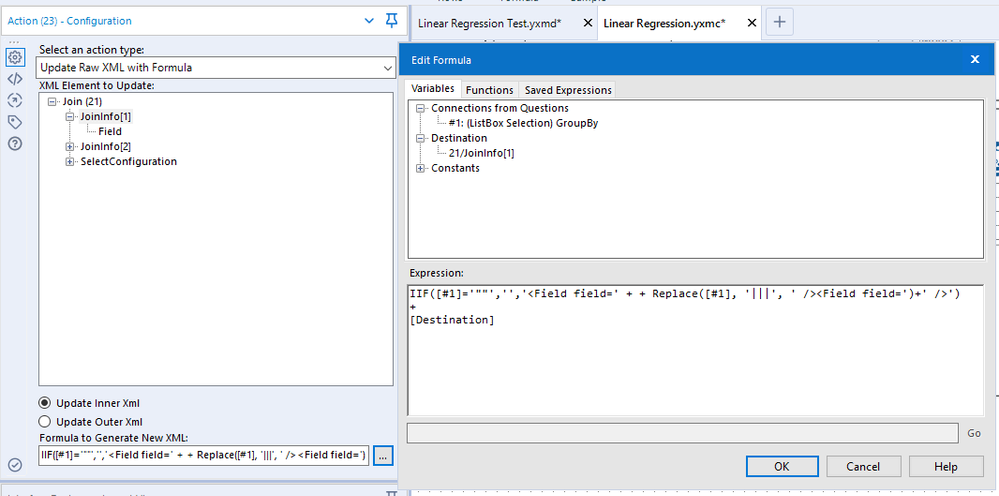Open the XML view code icon
The width and height of the screenshot is (999, 496).
pos(15,79)
